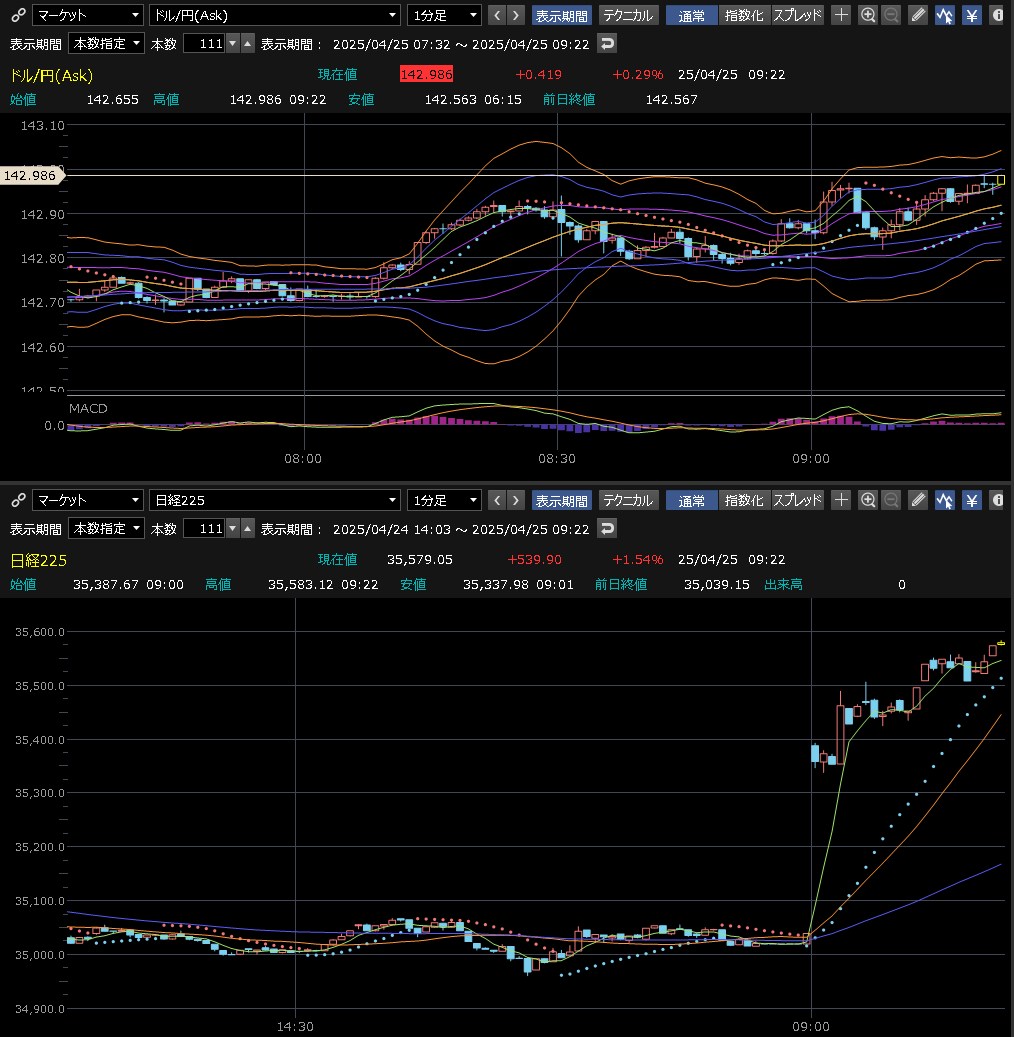Click info icon in top chart toolbar
The width and height of the screenshot is (1014, 1037).
pyautogui.click(x=997, y=15)
